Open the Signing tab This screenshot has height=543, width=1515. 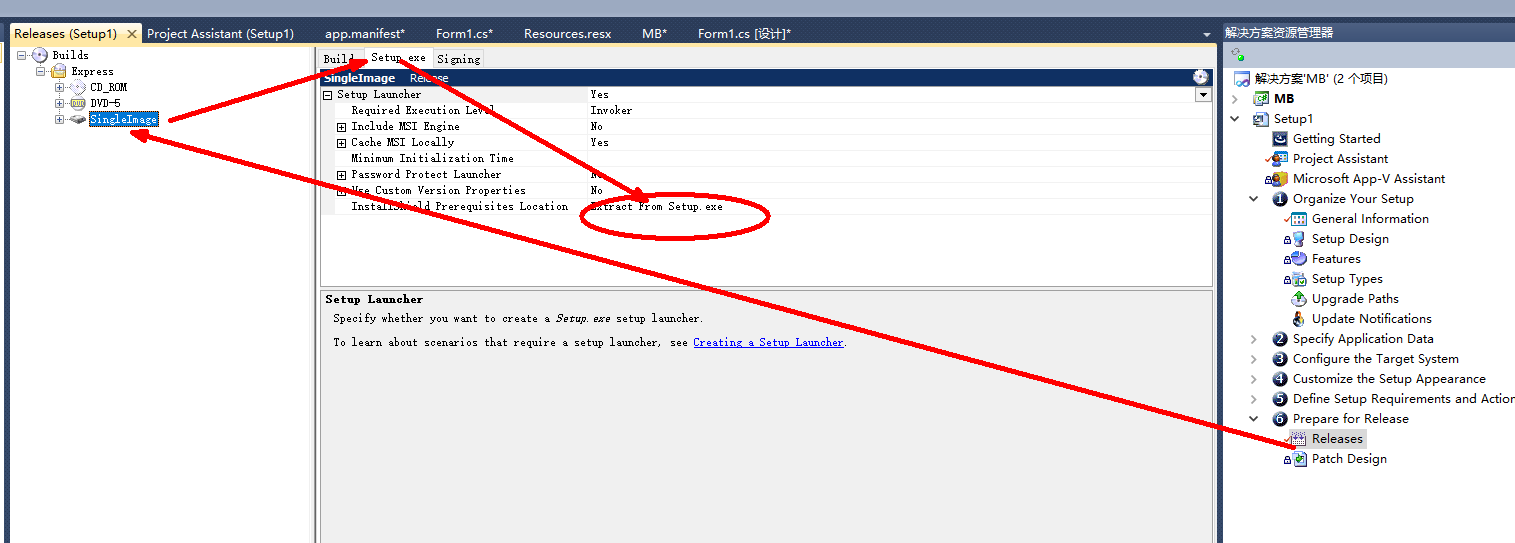[458, 59]
